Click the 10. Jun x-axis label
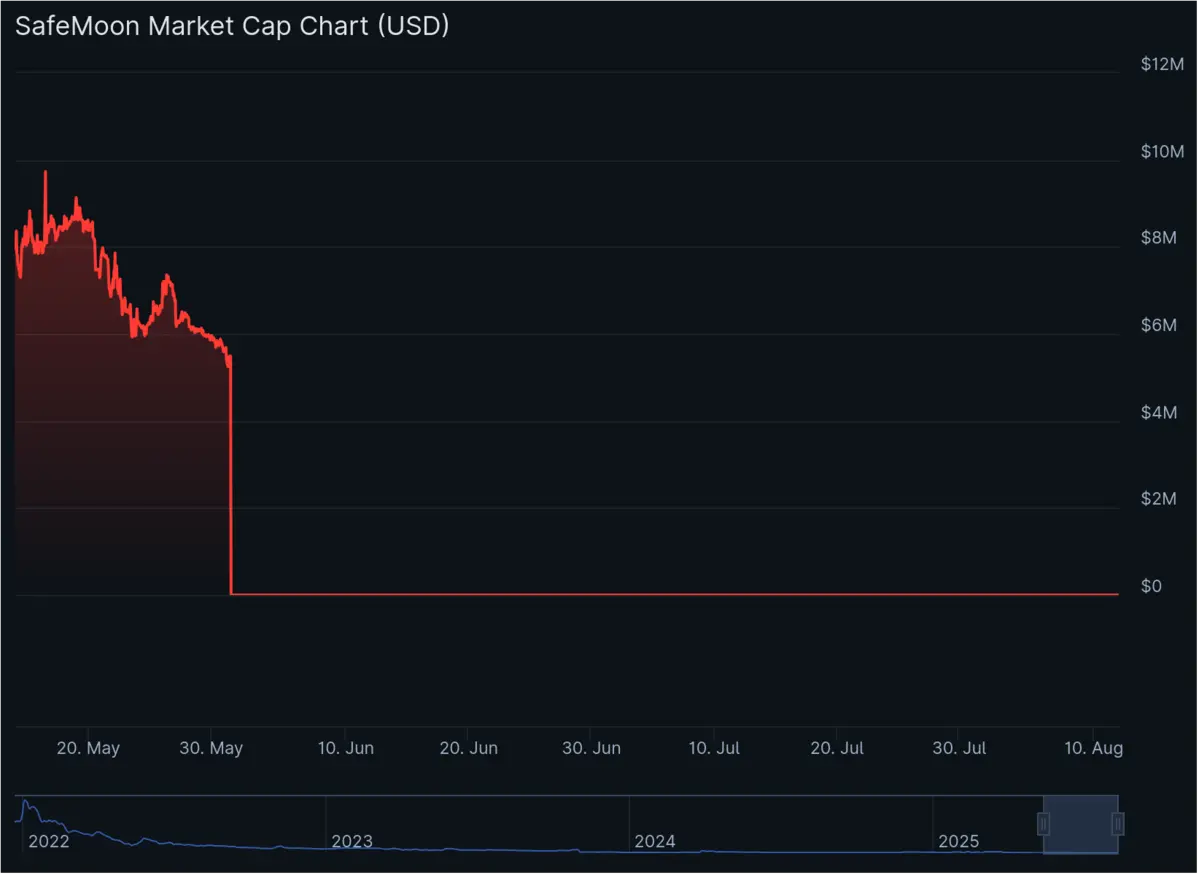 coord(346,748)
